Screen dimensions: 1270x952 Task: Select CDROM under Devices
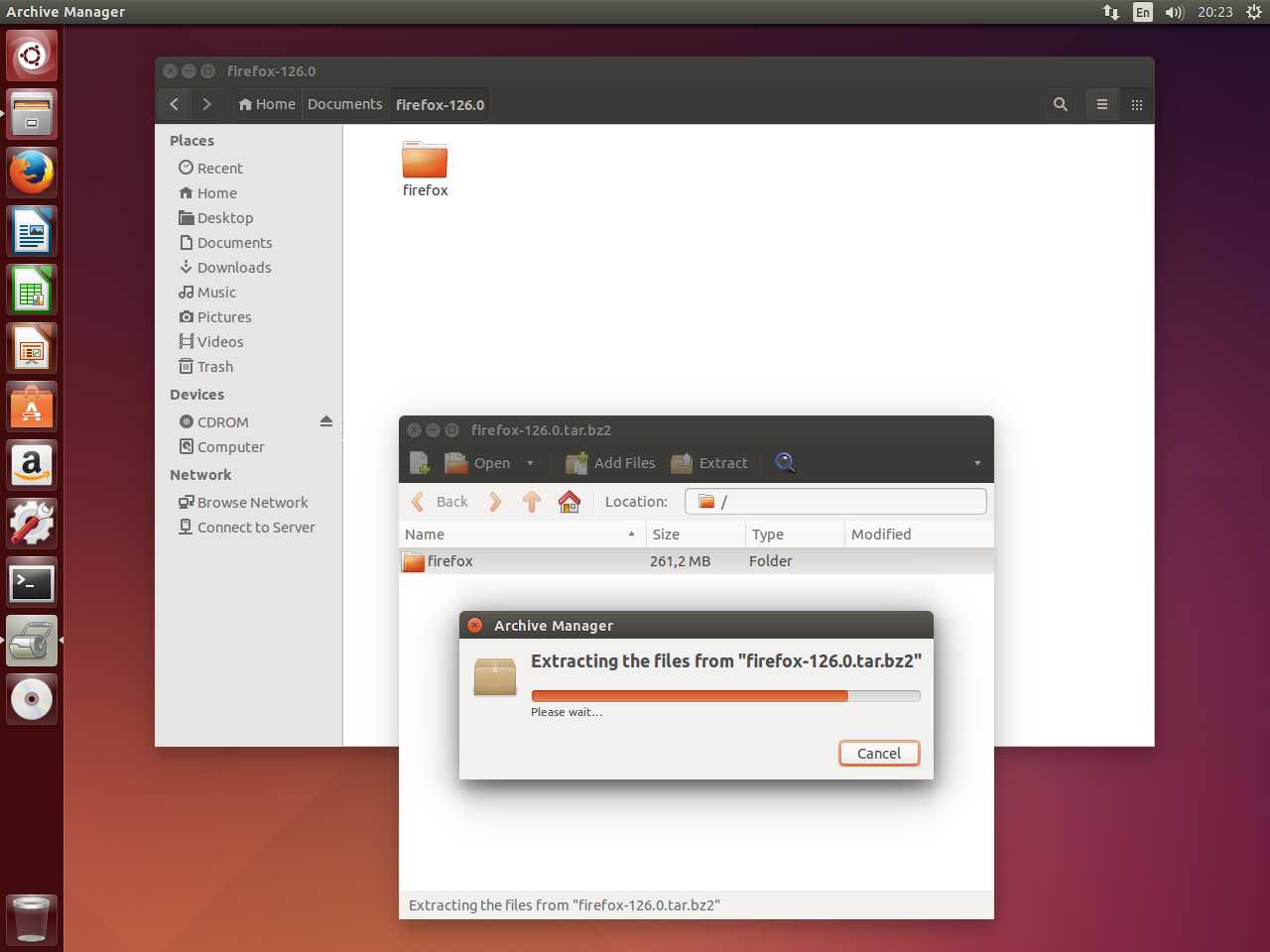coord(222,422)
